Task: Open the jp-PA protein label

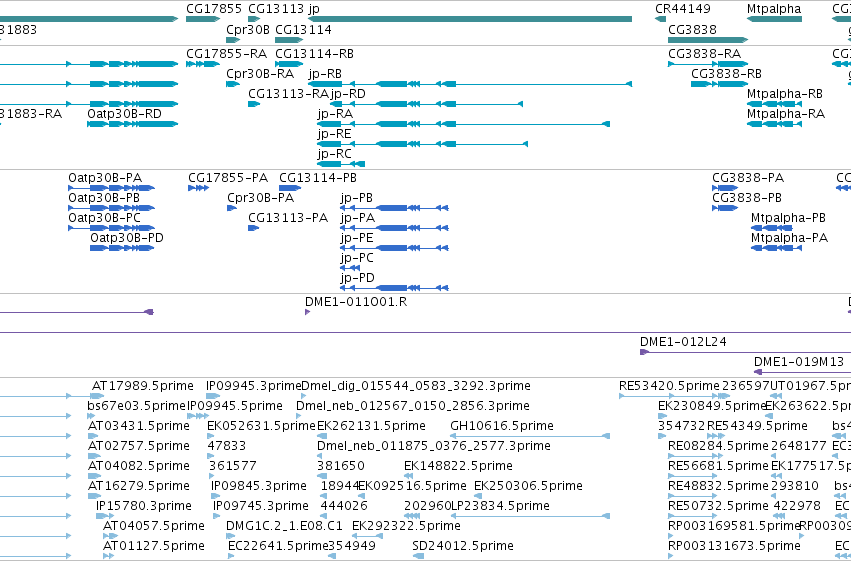Action: (x=358, y=218)
